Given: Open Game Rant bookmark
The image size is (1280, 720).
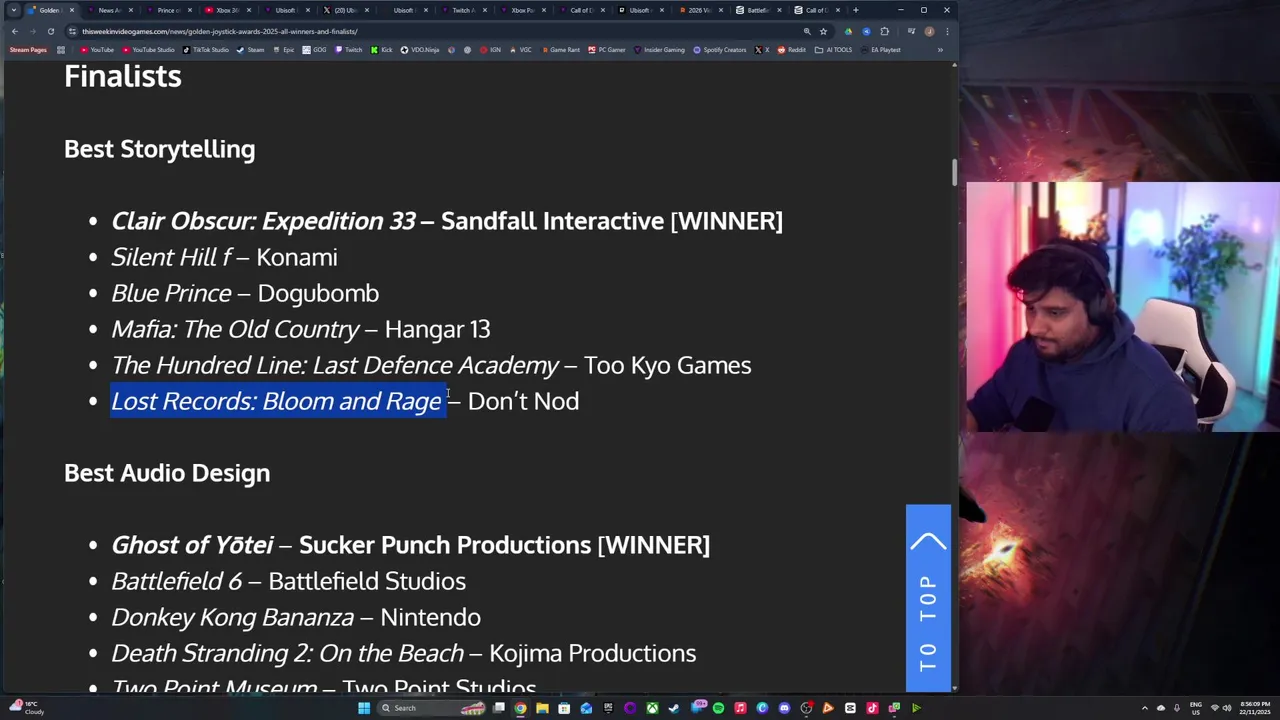Looking at the screenshot, I should (559, 49).
